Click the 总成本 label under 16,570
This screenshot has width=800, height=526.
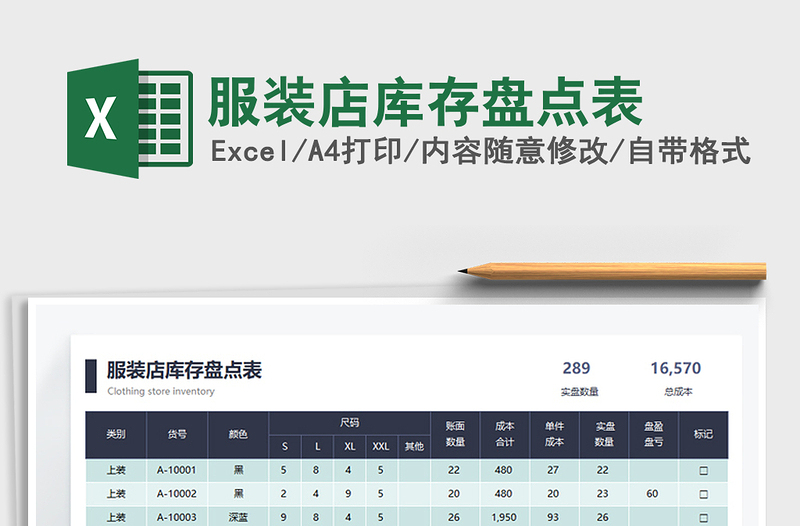tap(678, 392)
